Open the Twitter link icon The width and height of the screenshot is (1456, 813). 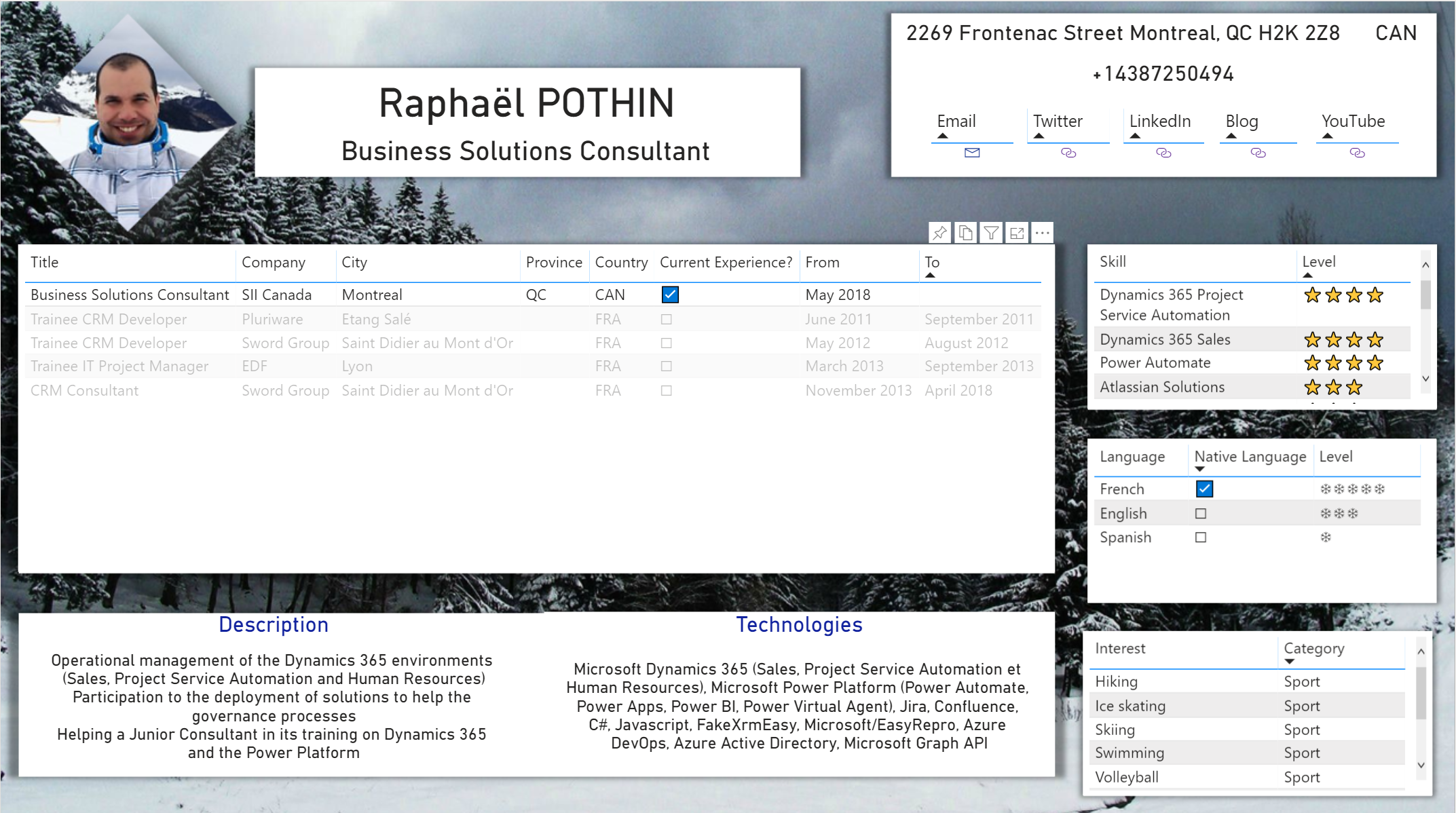coord(1068,153)
